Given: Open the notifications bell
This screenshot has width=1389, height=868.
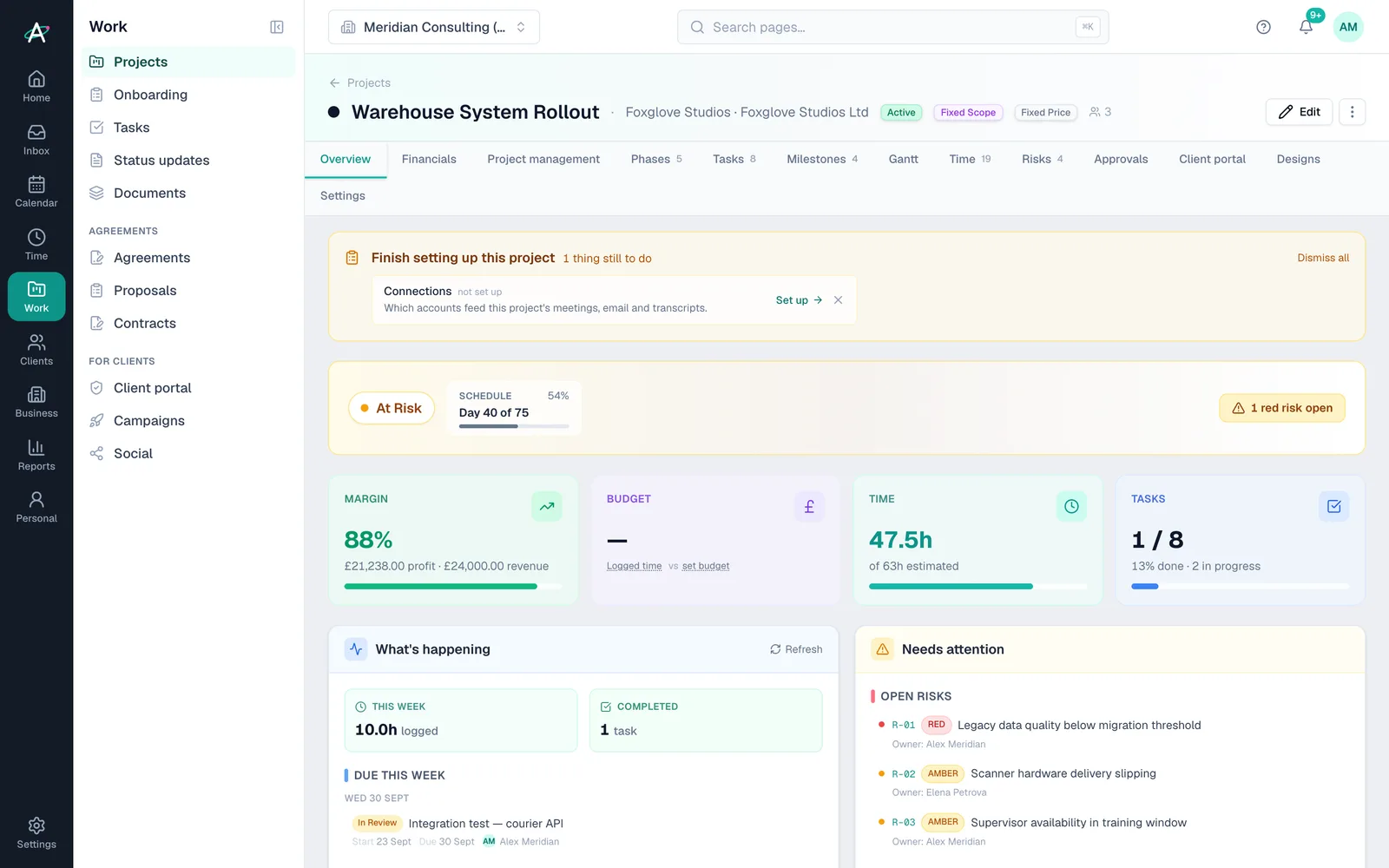Looking at the screenshot, I should (1306, 27).
